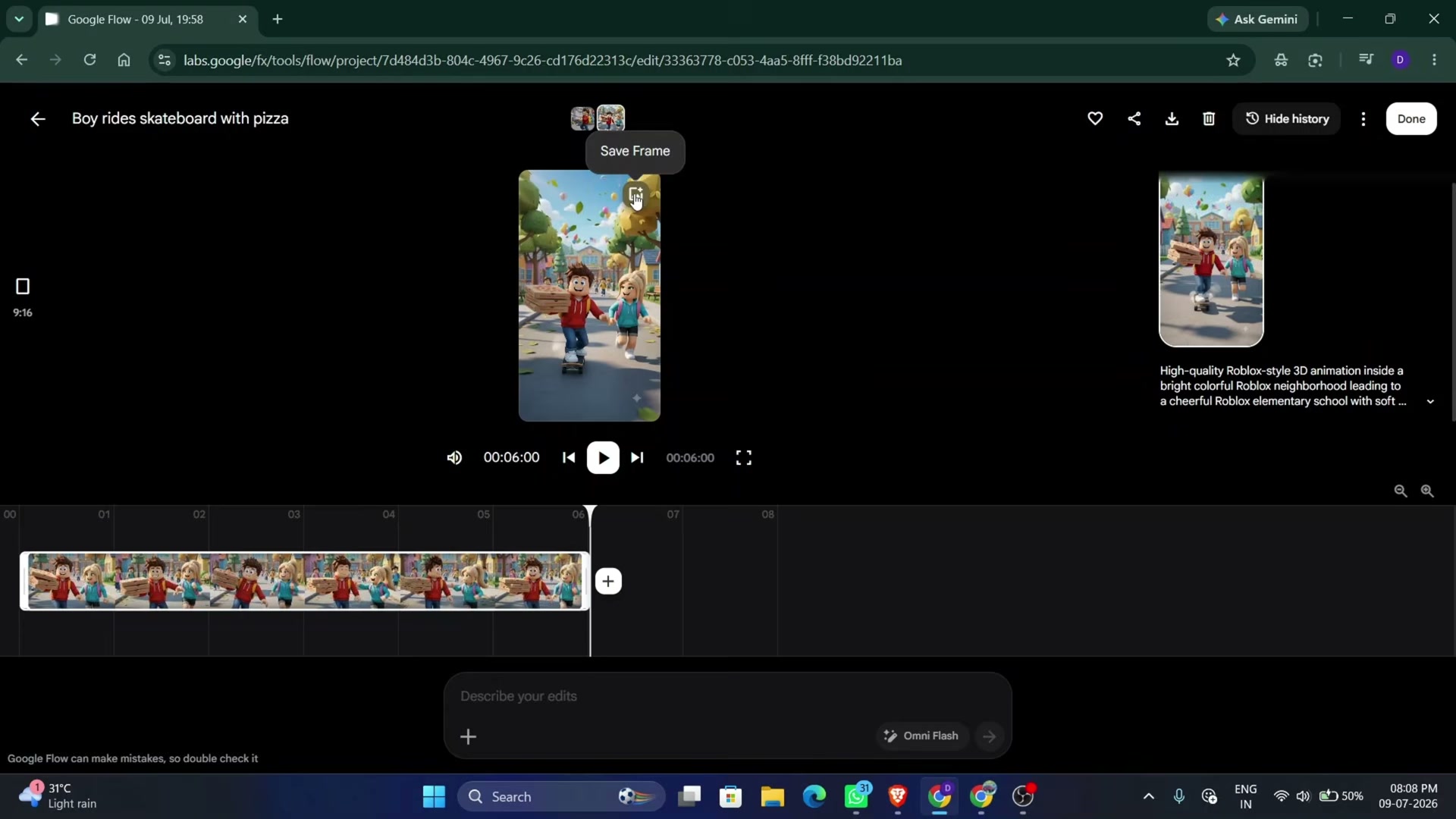Share the video via share icon
1456x819 pixels.
[x=1134, y=119]
